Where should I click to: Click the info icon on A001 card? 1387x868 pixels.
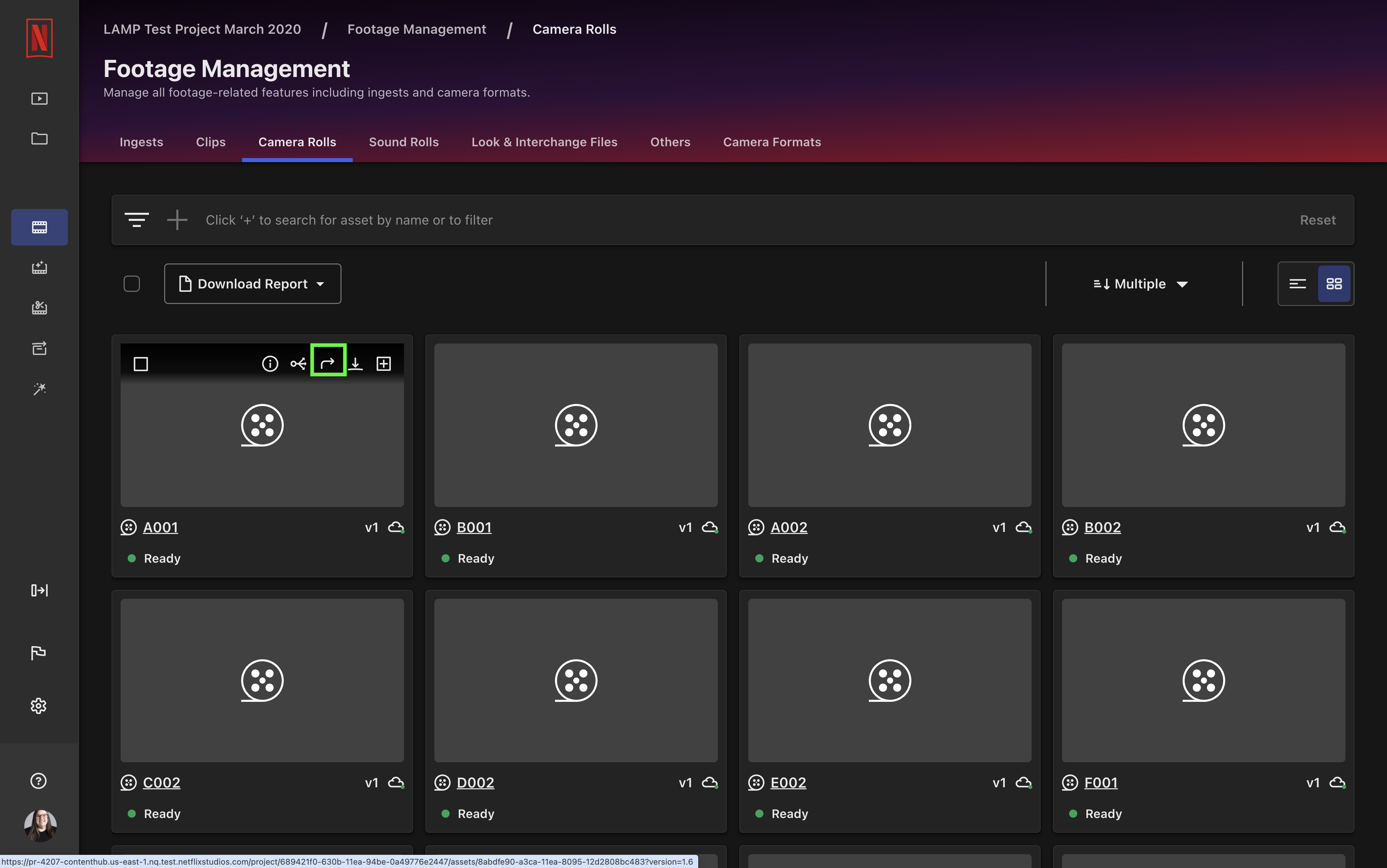(x=270, y=363)
